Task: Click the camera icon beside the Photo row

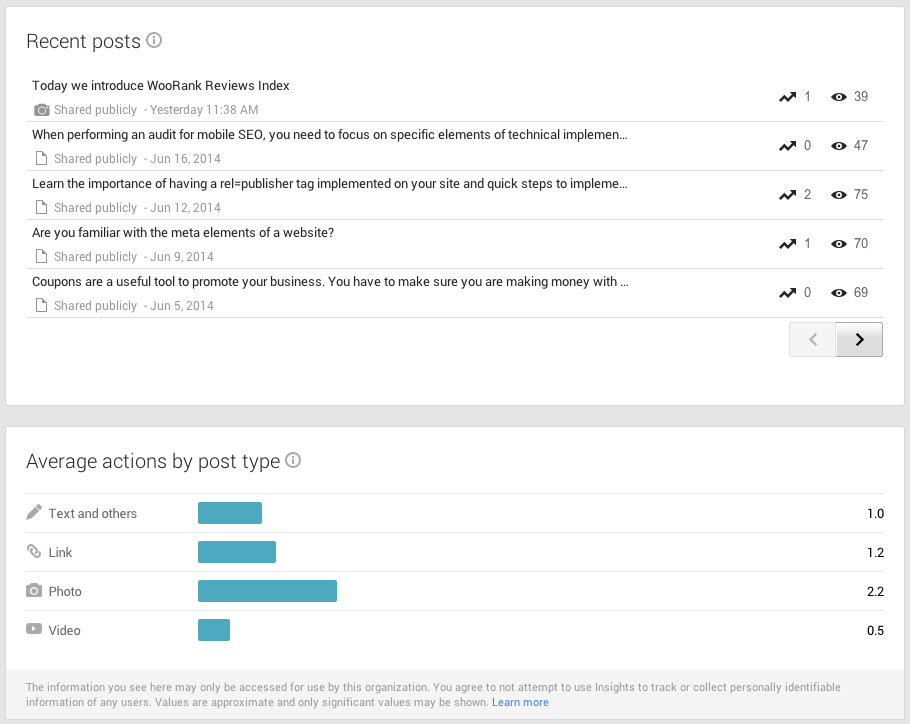Action: tap(33, 590)
